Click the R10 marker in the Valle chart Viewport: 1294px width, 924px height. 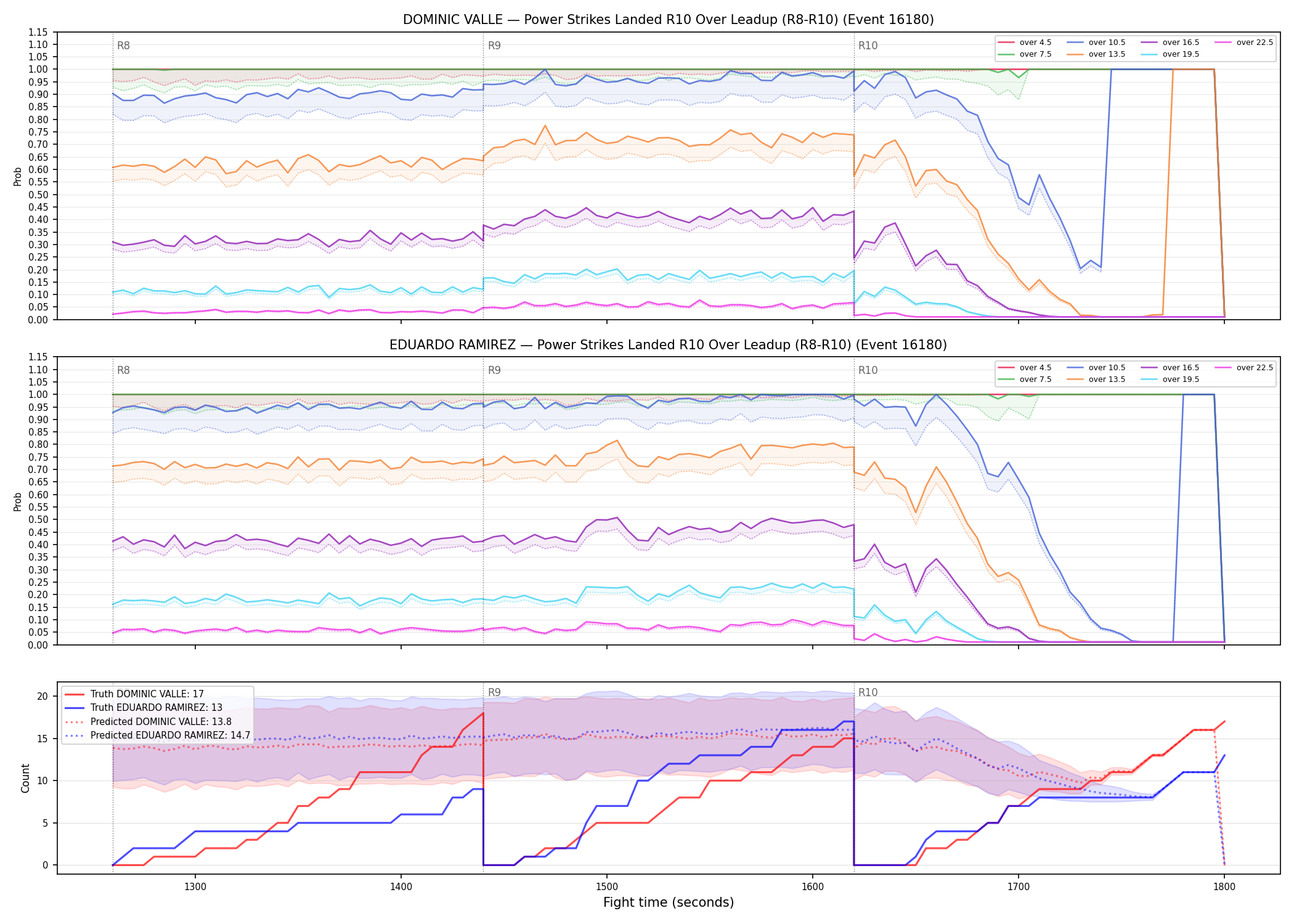click(x=868, y=46)
